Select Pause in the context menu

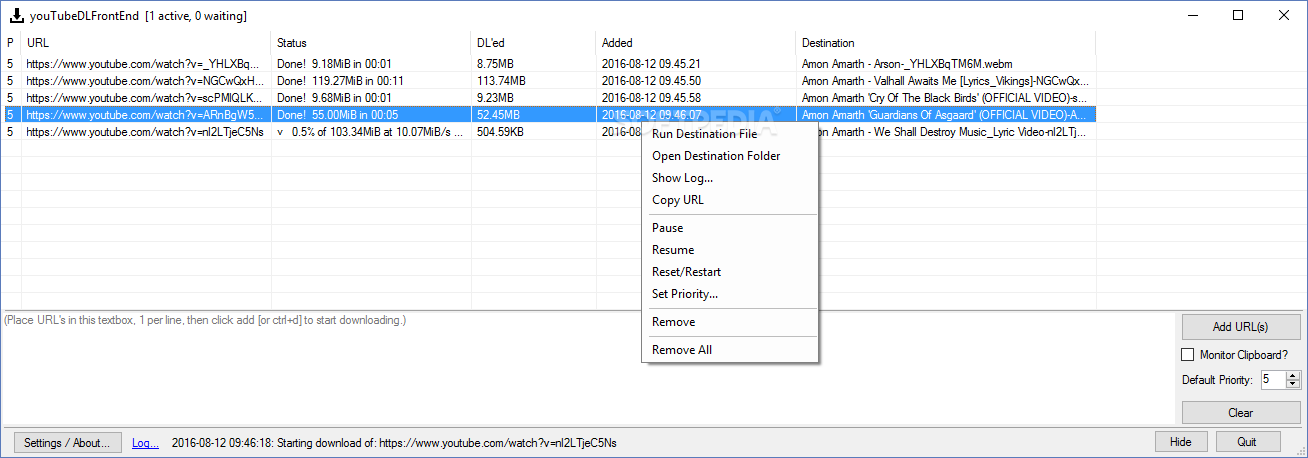729,228
